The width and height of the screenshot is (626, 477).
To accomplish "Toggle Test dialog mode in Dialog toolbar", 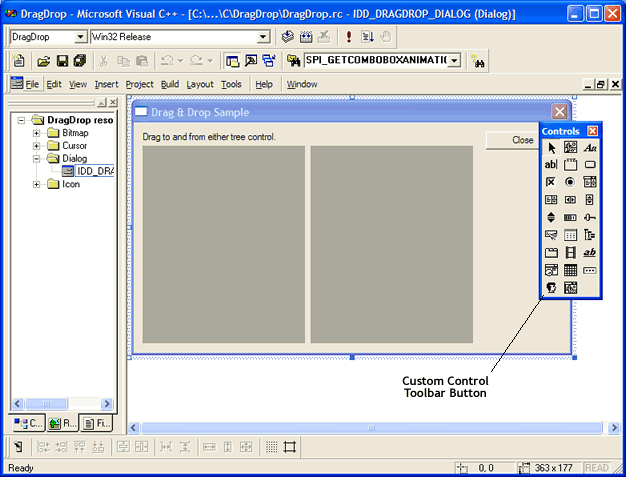I will coord(19,447).
